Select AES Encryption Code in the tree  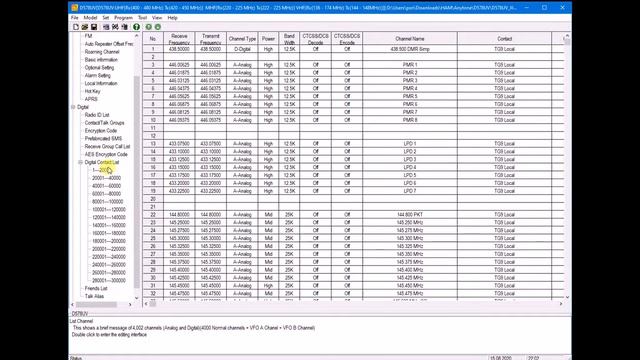[106, 154]
